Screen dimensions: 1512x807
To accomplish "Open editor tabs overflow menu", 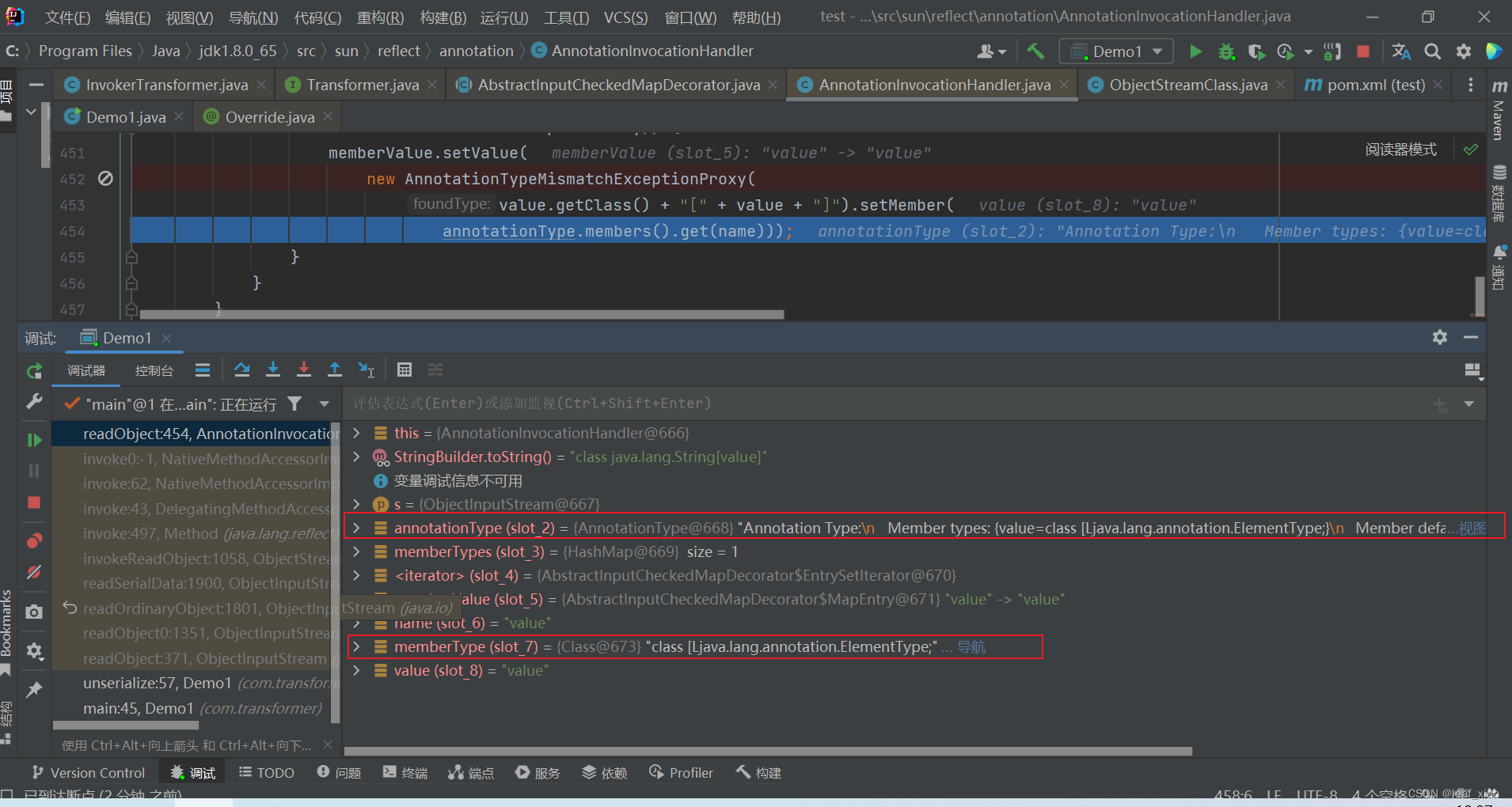I will tap(1471, 85).
